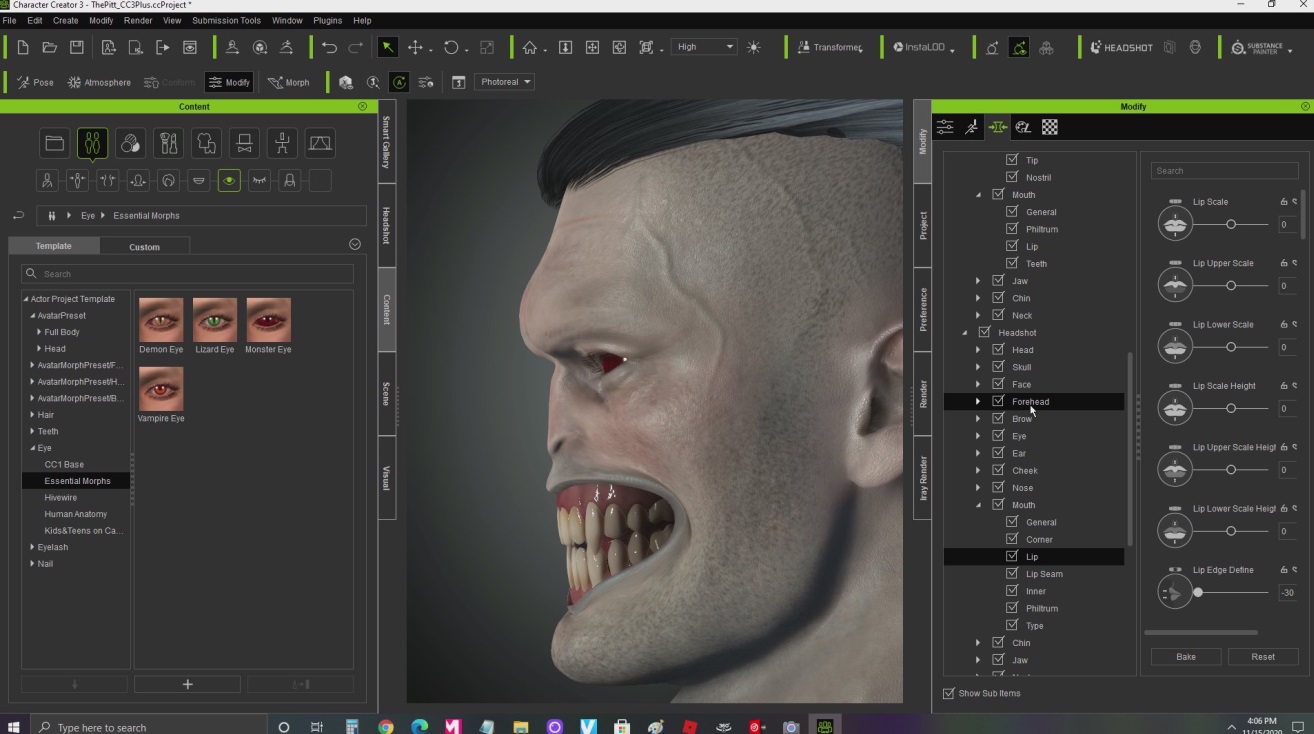Choose the Rotate transform tool
Screen dimensions: 1314x734
(x=451, y=47)
